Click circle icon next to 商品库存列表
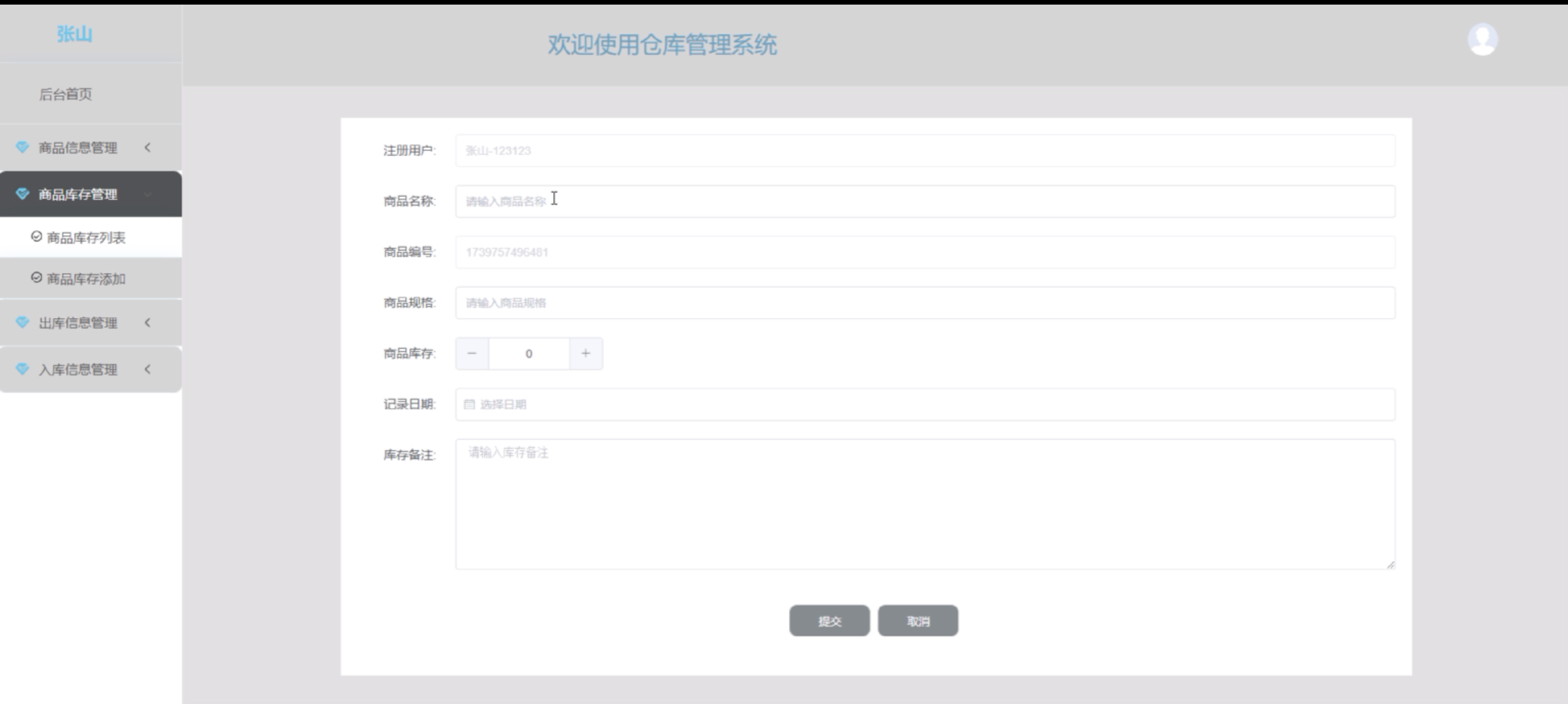The image size is (1568, 704). tap(37, 237)
